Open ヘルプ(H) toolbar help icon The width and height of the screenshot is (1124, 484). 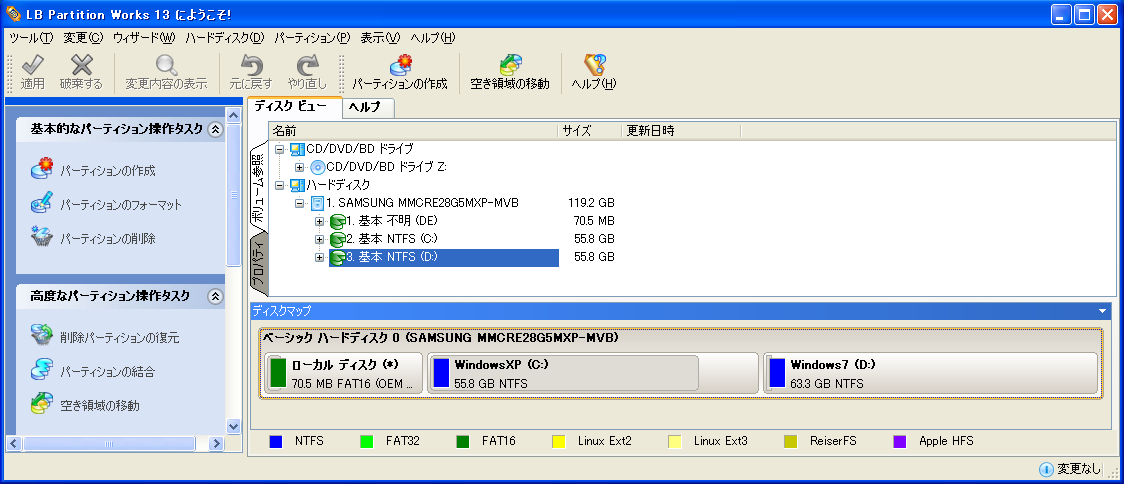click(594, 65)
